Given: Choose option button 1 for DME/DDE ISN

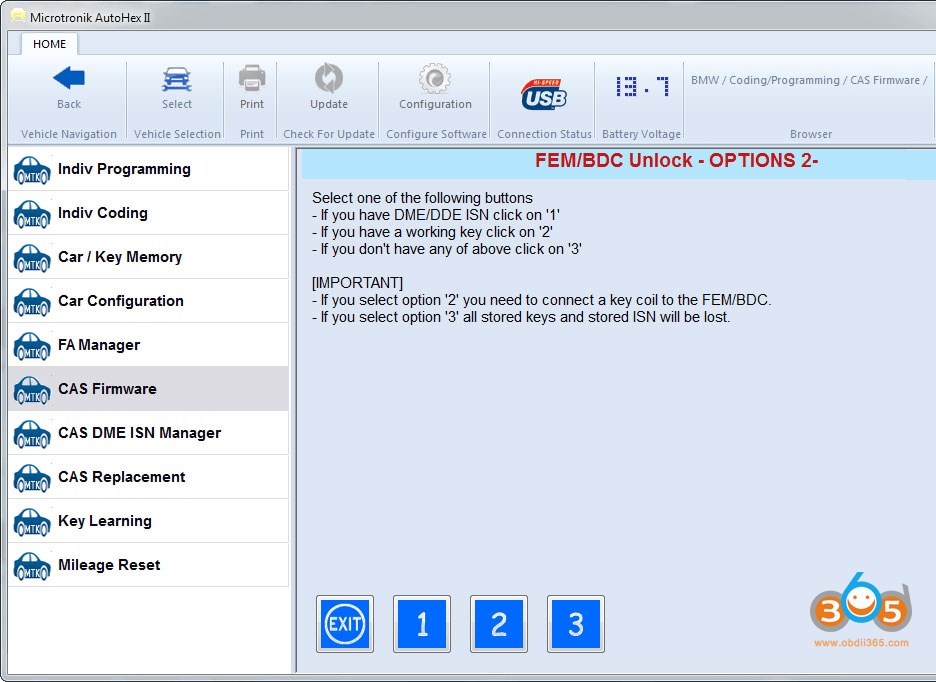Looking at the screenshot, I should (x=422, y=624).
